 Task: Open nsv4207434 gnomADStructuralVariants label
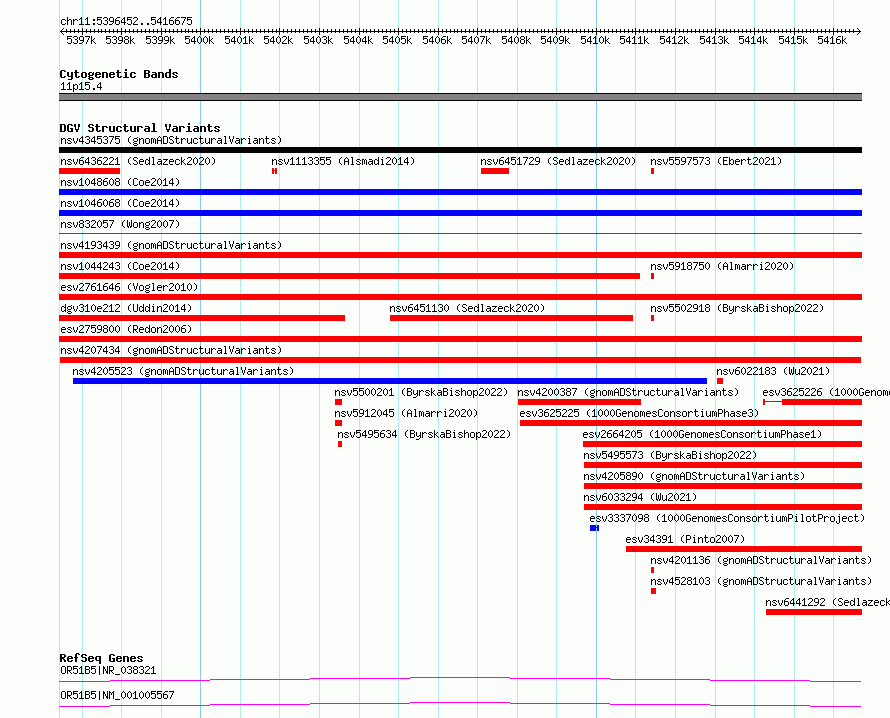coord(171,350)
